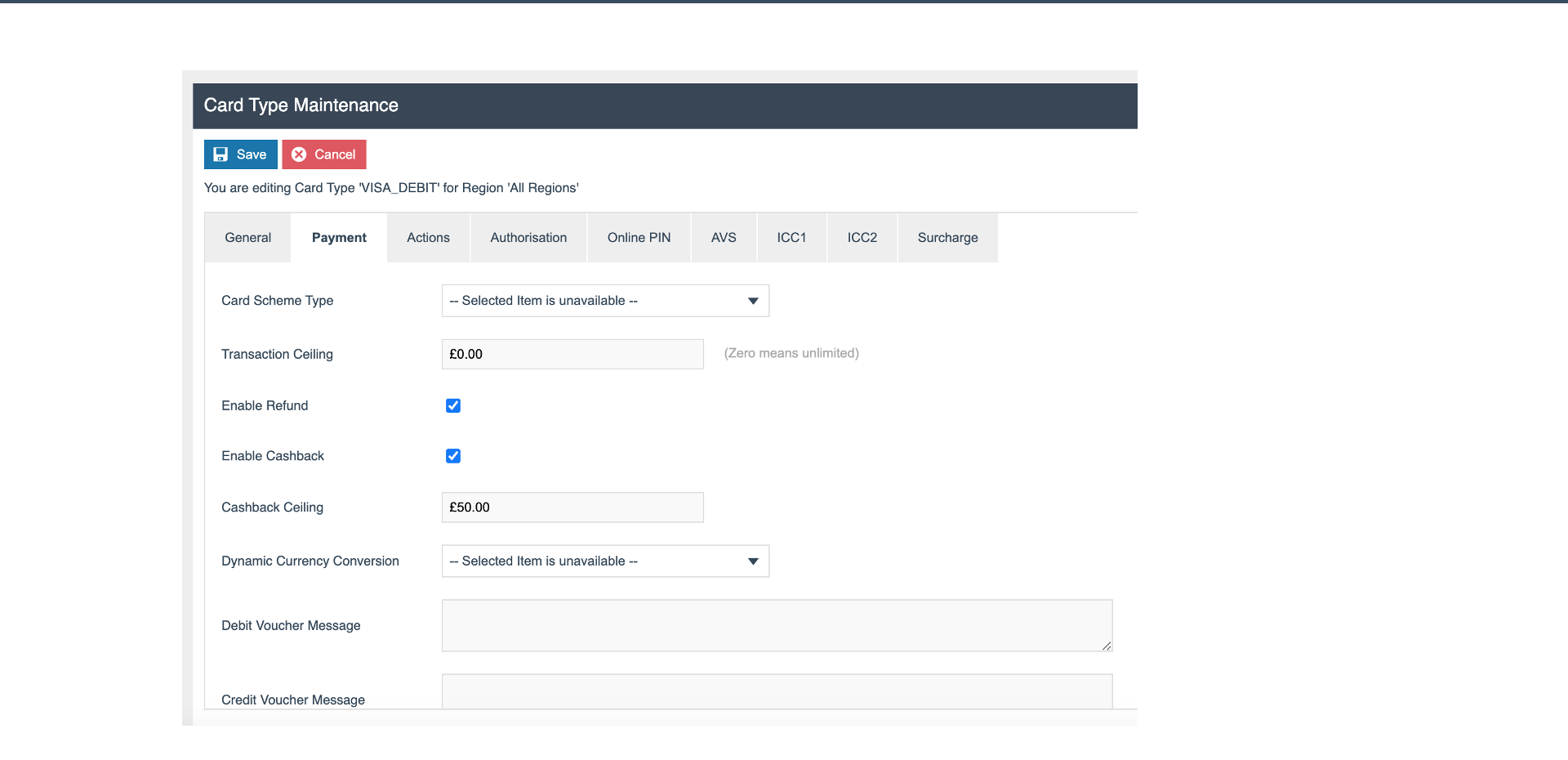
Task: Click inside the Debit Voucher Message box
Action: point(776,625)
